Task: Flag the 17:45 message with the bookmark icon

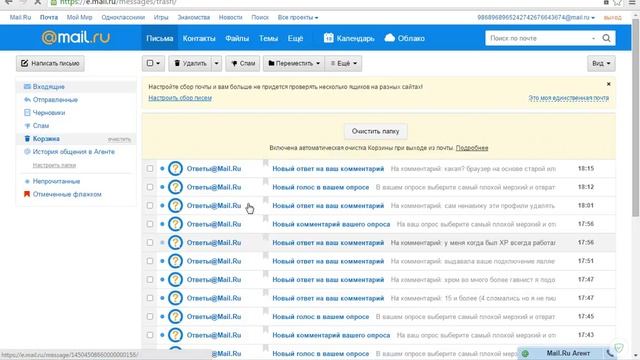Action: (265, 311)
